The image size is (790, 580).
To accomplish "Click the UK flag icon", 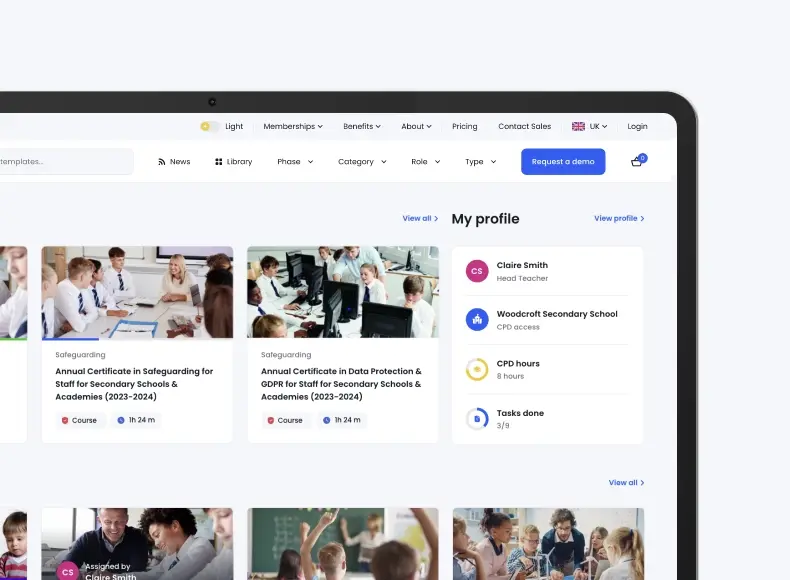I will point(578,127).
